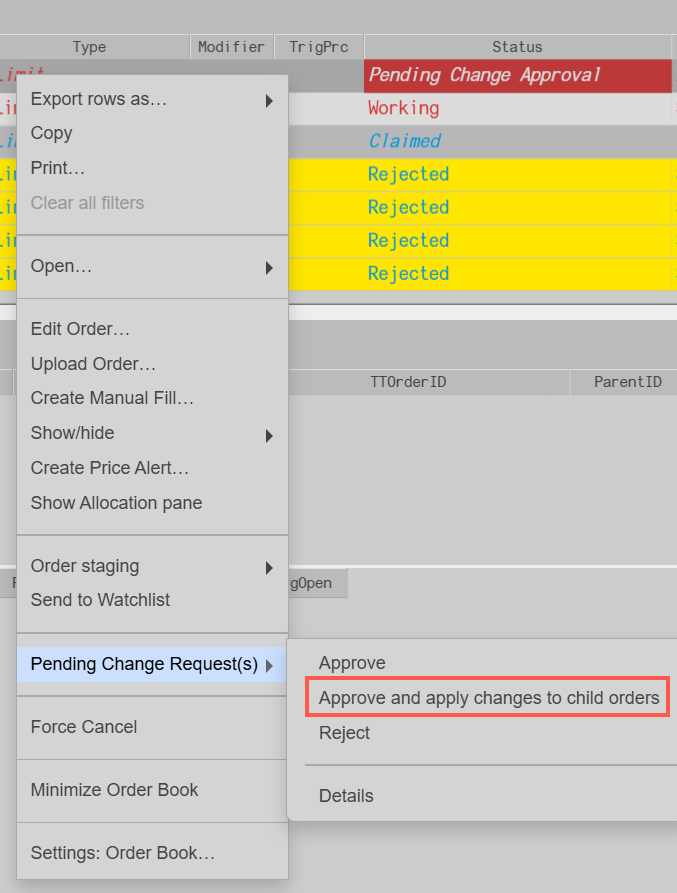Approve the pending change request
Image resolution: width=677 pixels, height=893 pixels.
click(x=352, y=663)
